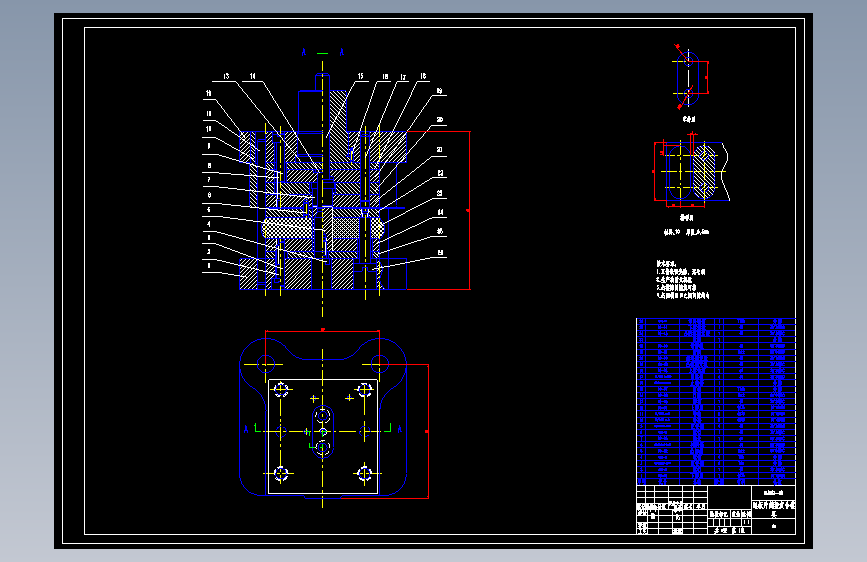Image resolution: width=867 pixels, height=562 pixels.
Task: Select the right A cutting-plane marker of plan view
Action: [x=400, y=429]
